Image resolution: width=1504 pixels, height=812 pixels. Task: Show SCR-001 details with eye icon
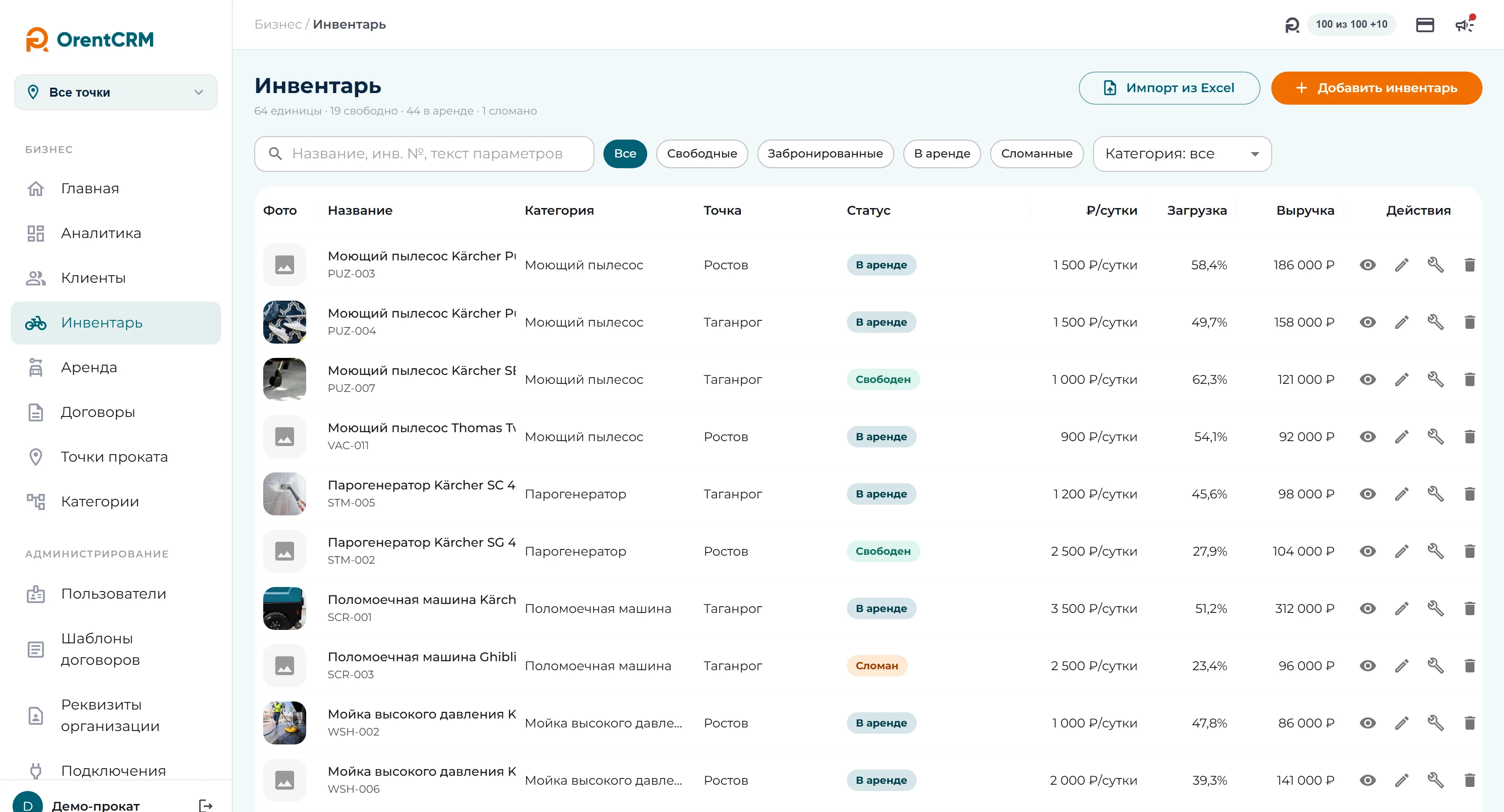point(1367,608)
